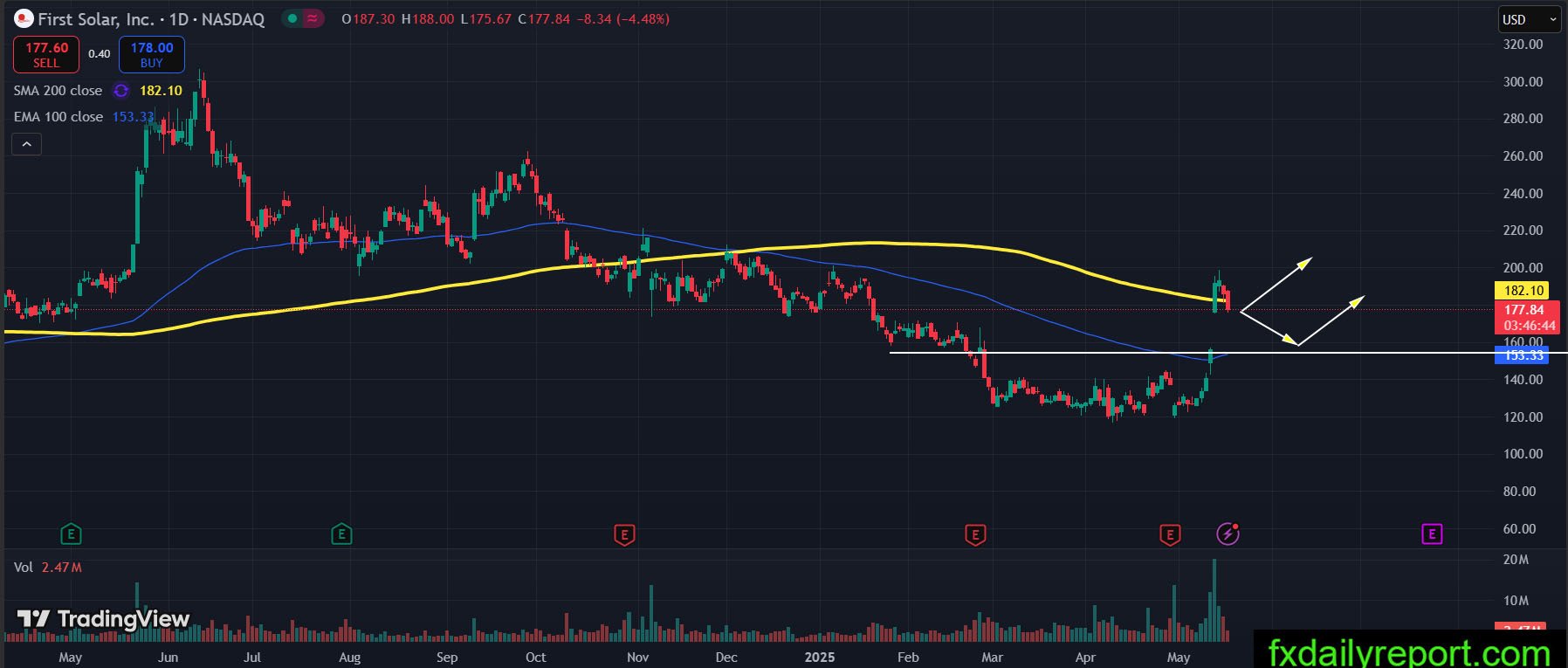Click the pink wave data-mode icon

coord(313,18)
